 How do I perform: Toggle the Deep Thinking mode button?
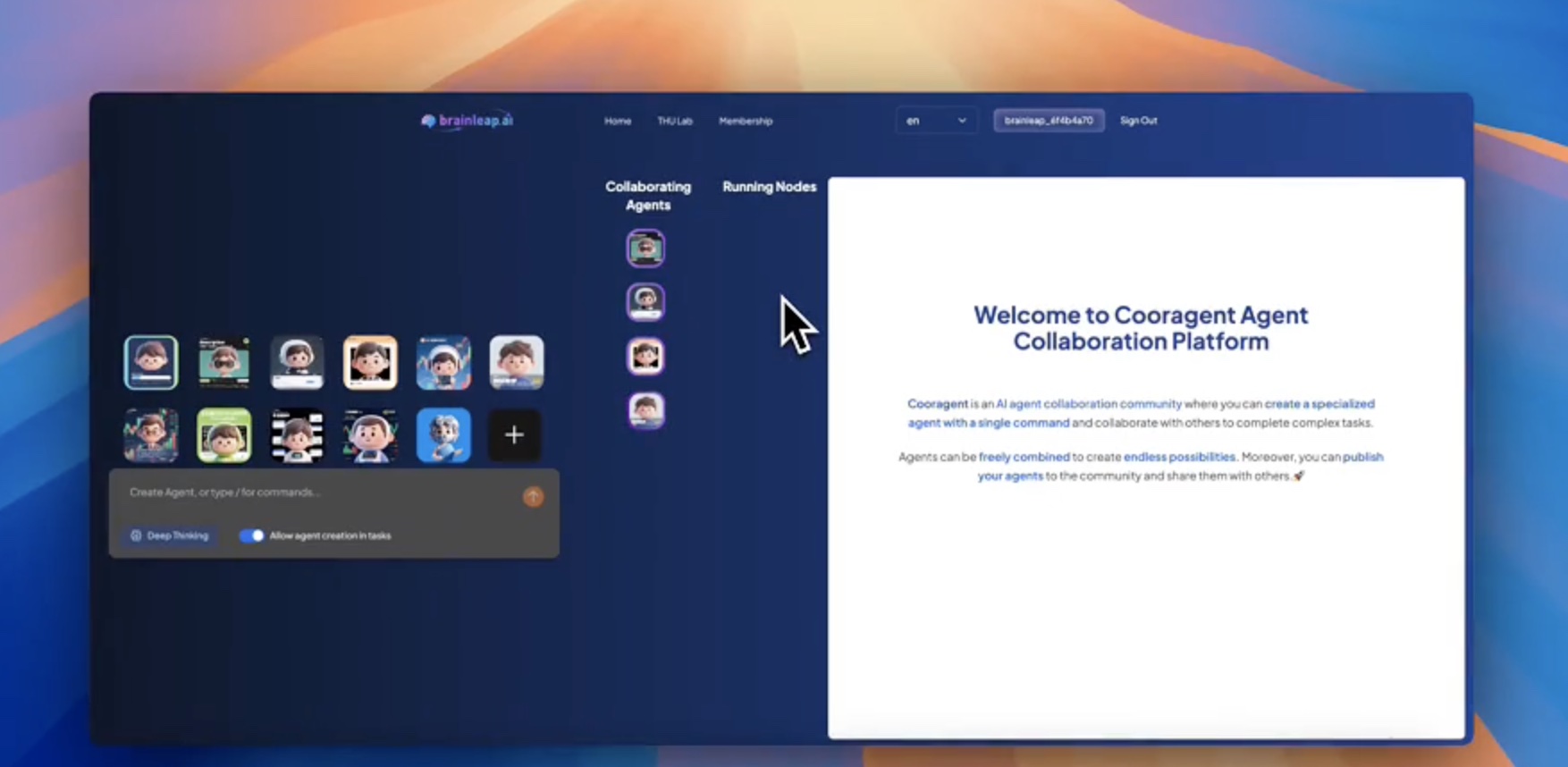[169, 535]
